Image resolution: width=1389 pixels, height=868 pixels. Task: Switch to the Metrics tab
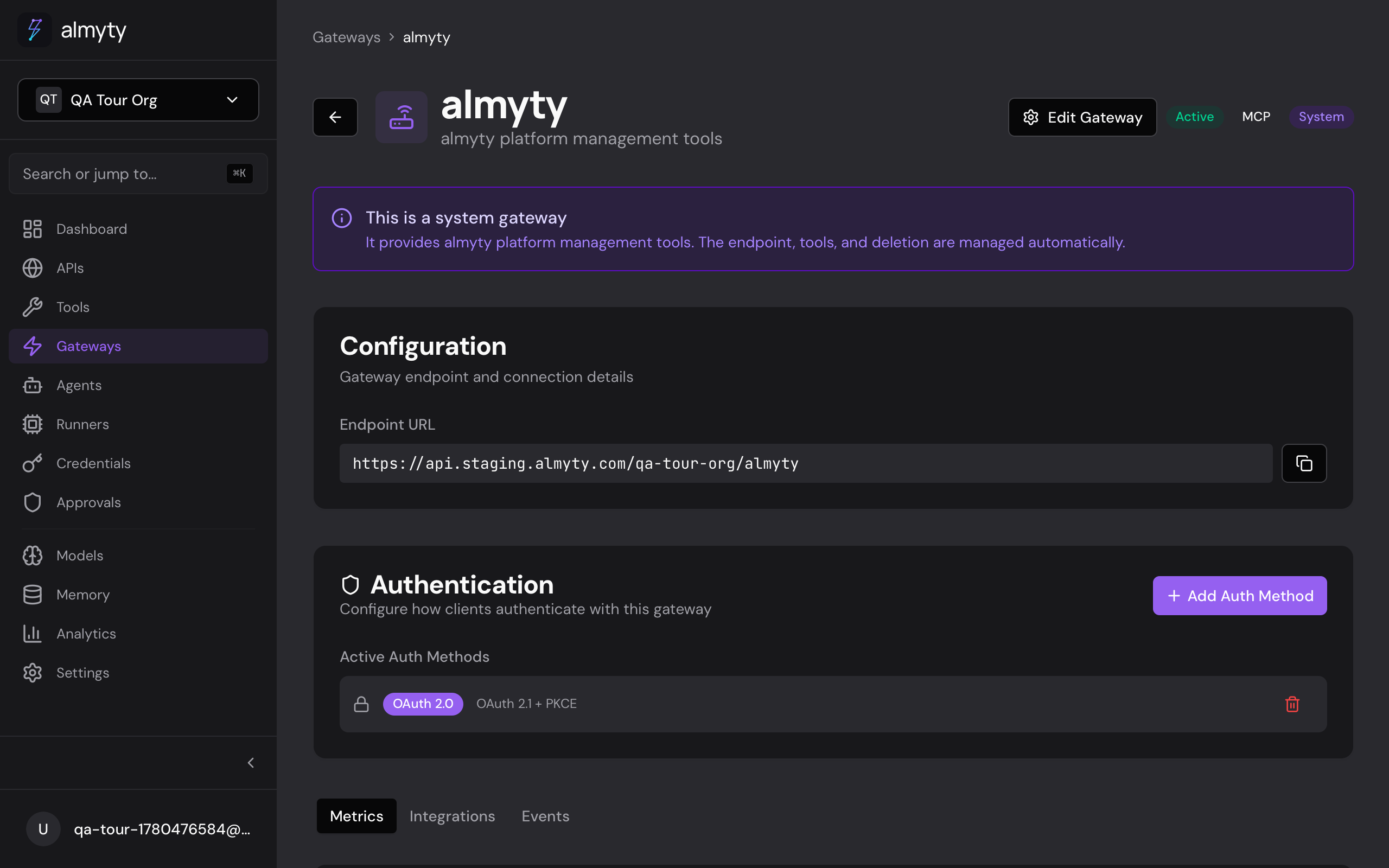click(356, 816)
